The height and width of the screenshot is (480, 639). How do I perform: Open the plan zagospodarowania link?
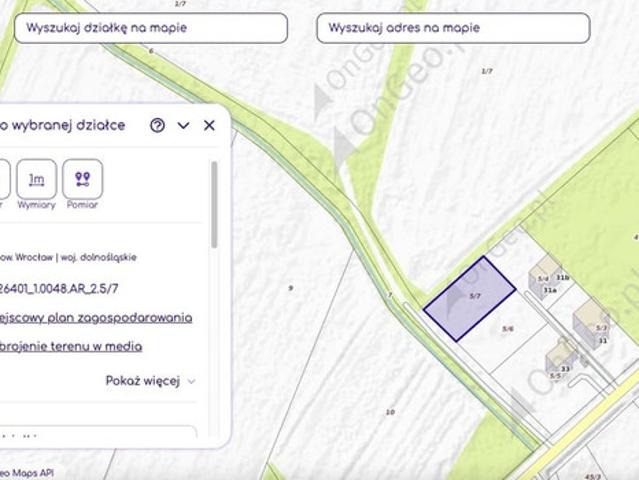96,317
